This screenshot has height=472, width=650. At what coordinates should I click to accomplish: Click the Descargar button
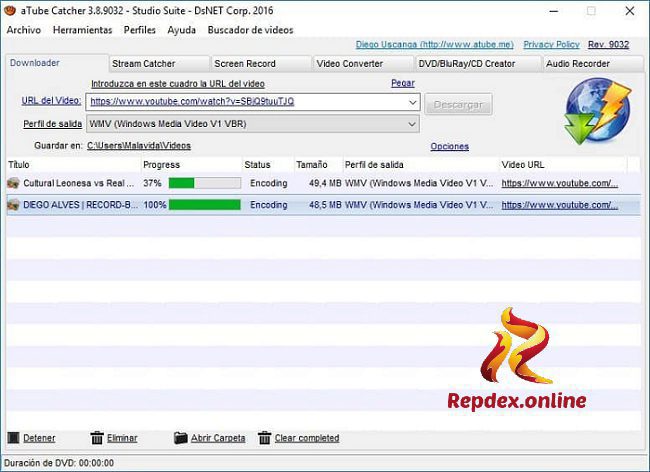point(458,104)
